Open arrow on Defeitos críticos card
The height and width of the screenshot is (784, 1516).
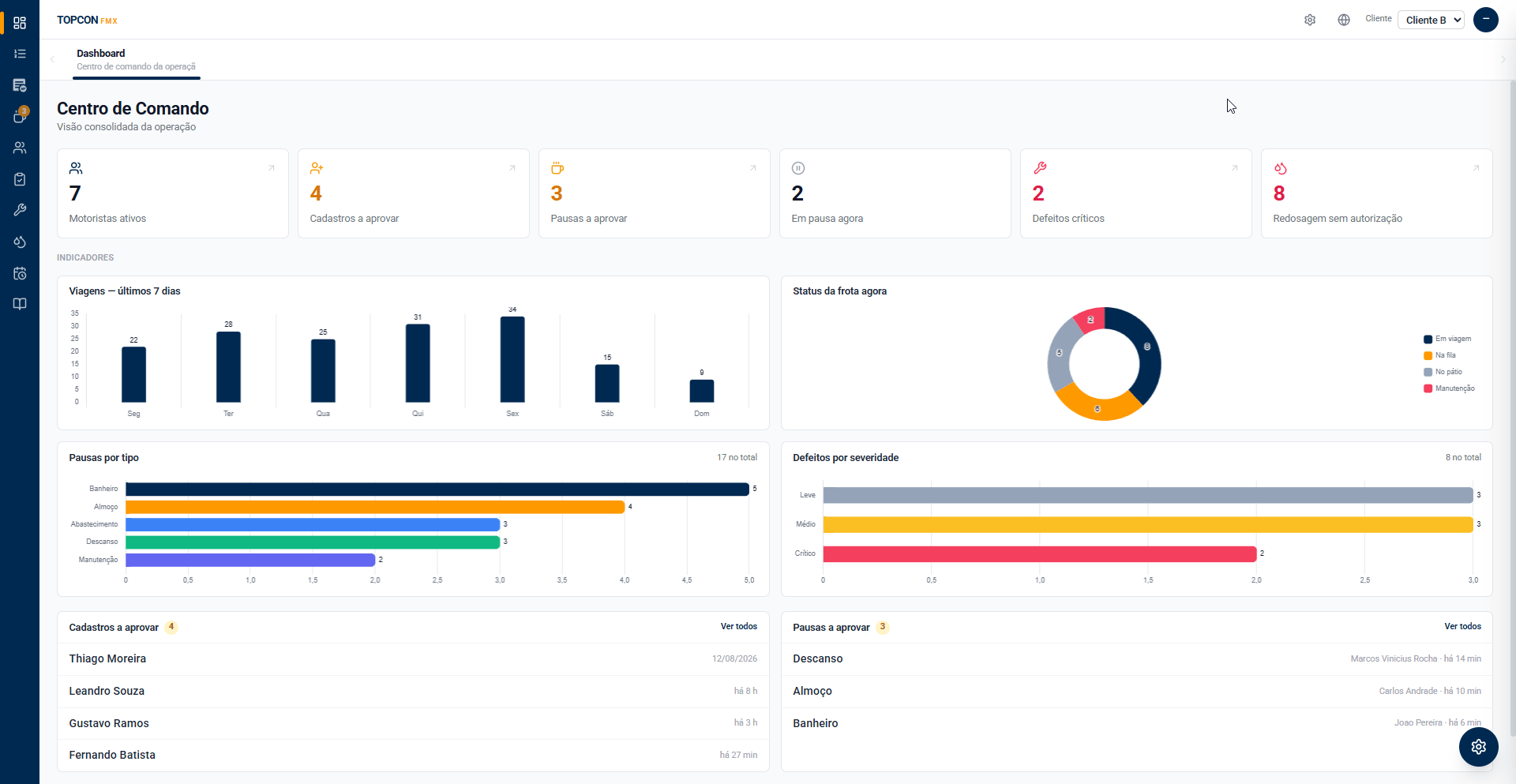tap(1235, 168)
